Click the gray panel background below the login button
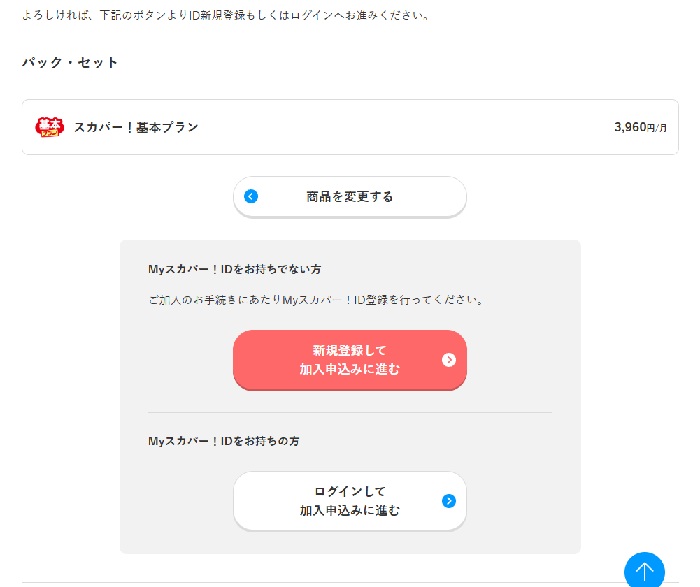Image resolution: width=700 pixels, height=587 pixels. (x=350, y=542)
